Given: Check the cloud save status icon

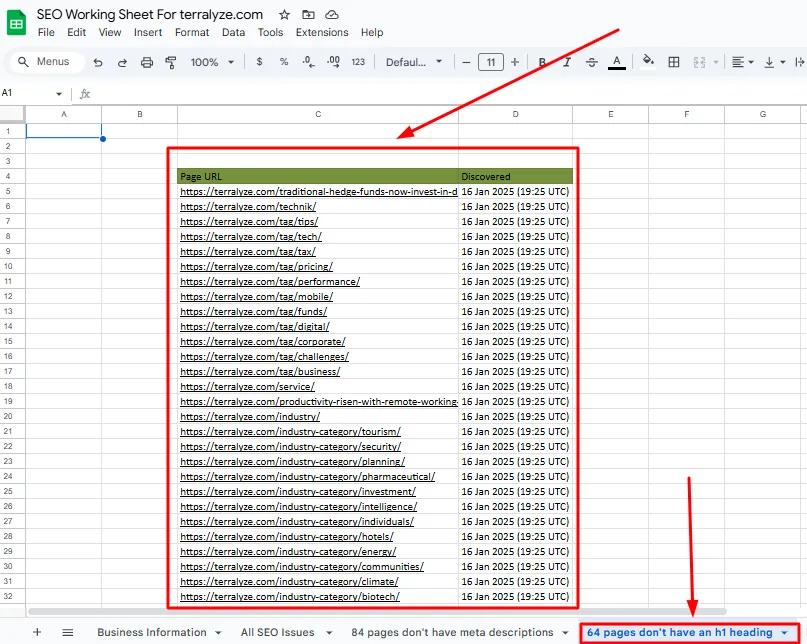Looking at the screenshot, I should tap(332, 15).
